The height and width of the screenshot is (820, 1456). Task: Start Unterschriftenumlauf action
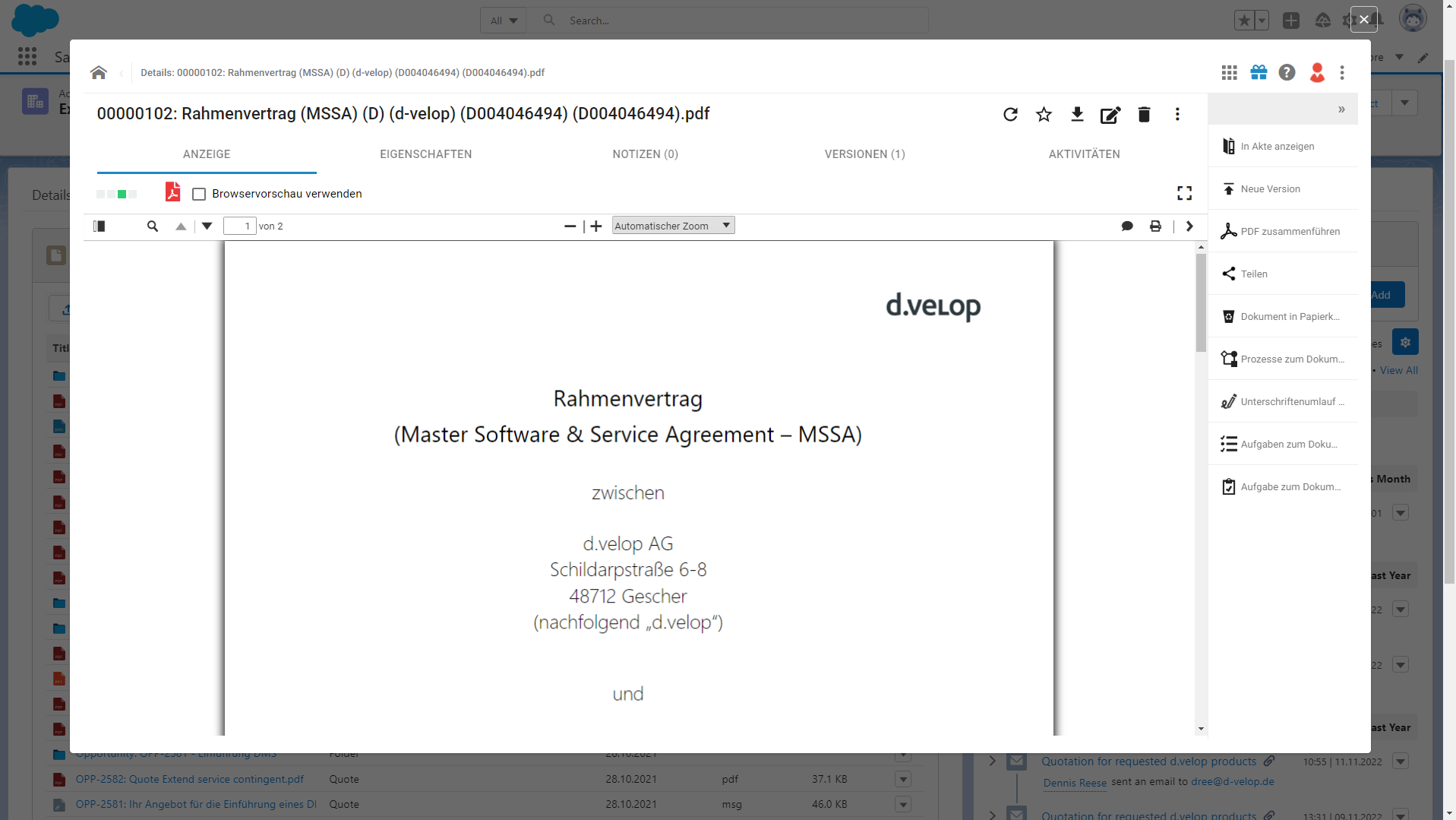[1283, 401]
